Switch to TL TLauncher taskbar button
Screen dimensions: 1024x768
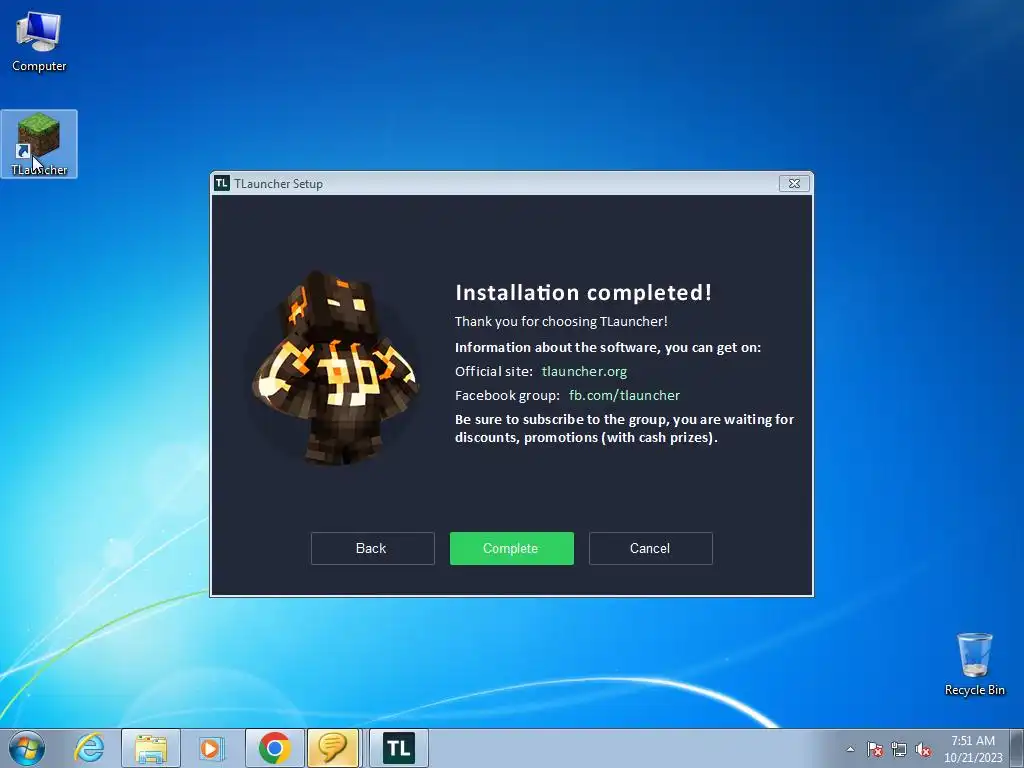399,748
